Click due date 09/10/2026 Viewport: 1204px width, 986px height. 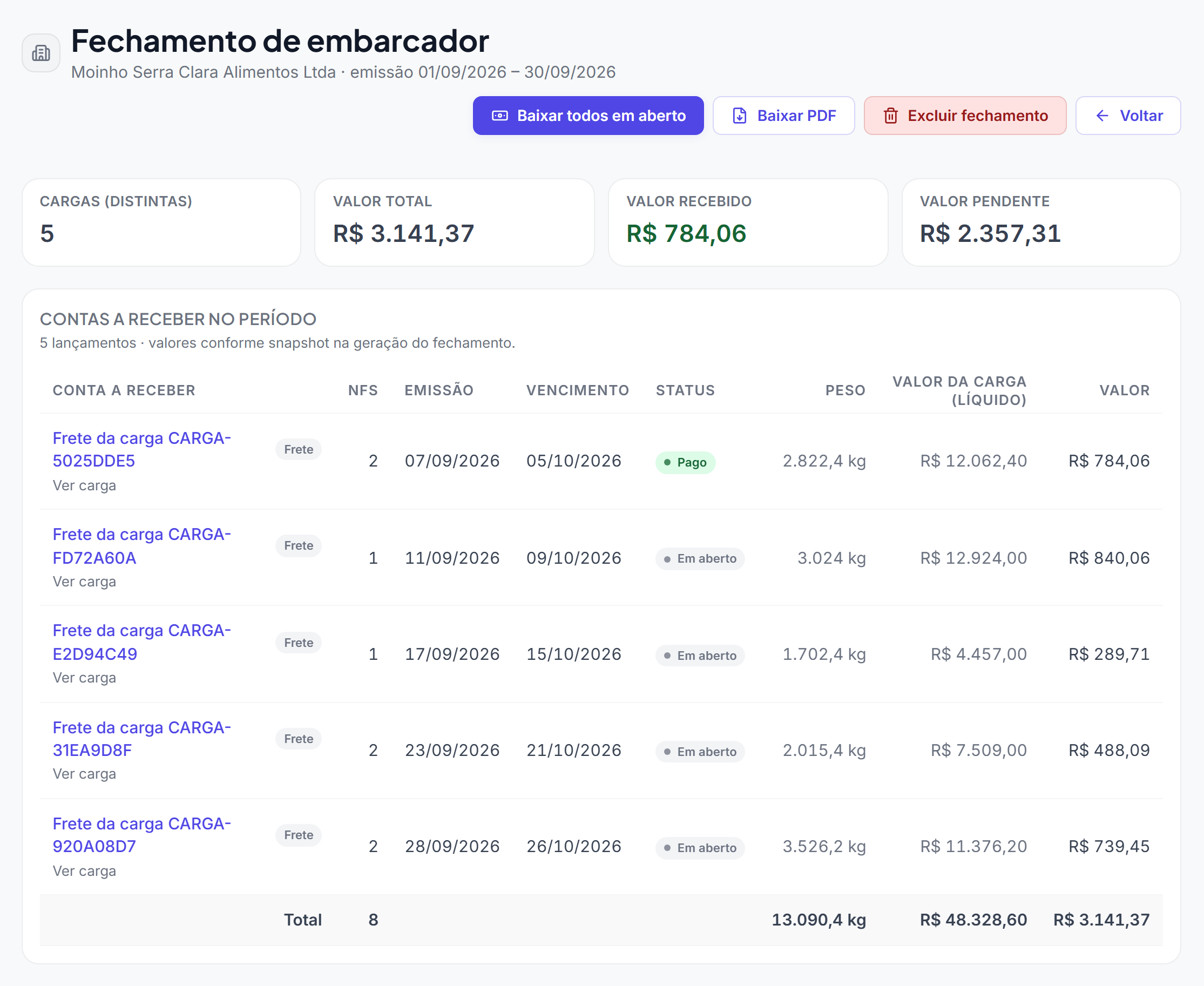pos(573,558)
